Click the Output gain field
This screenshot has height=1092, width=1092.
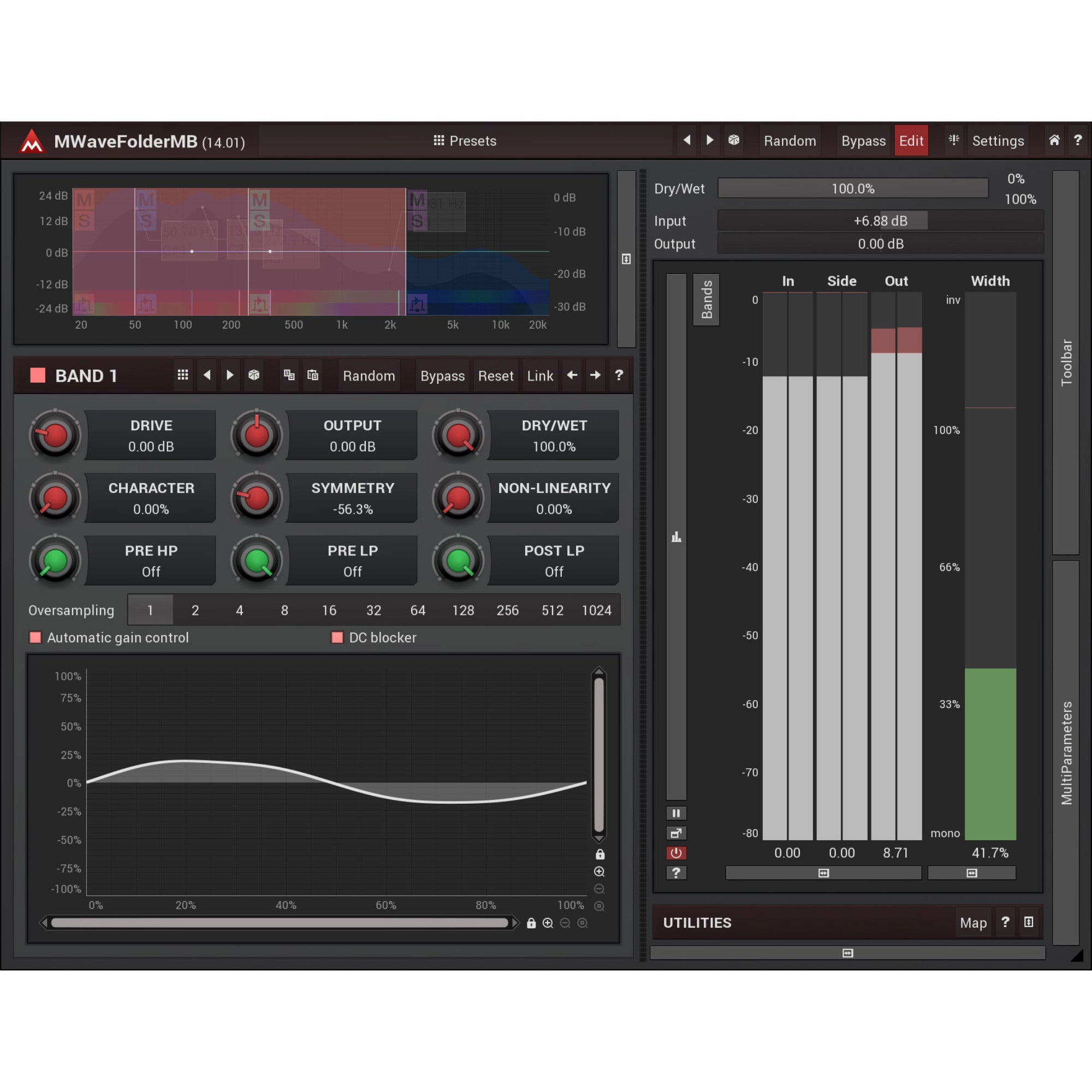[880, 244]
